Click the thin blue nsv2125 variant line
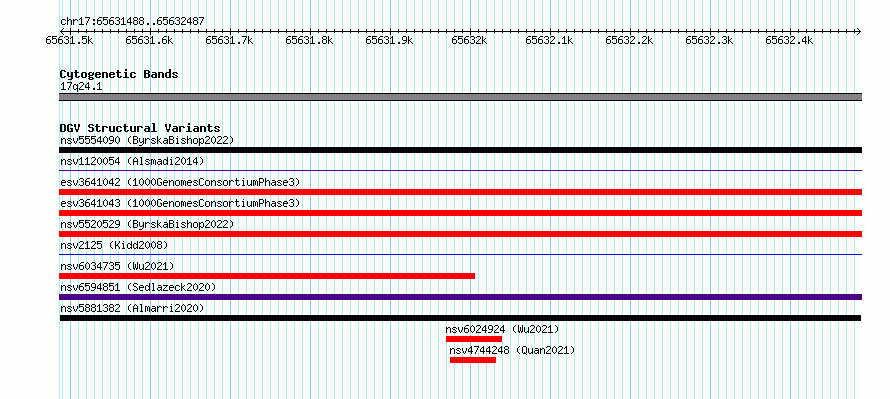This screenshot has width=890, height=399. click(x=461, y=254)
